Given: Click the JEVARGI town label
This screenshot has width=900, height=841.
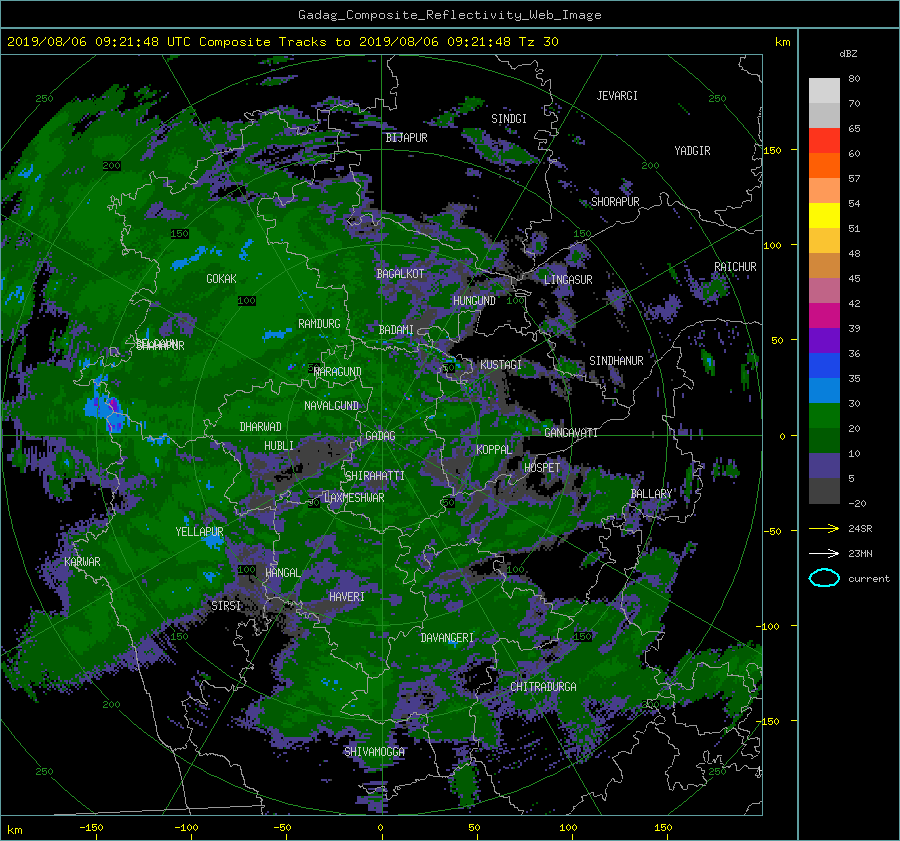Looking at the screenshot, I should coord(617,96).
